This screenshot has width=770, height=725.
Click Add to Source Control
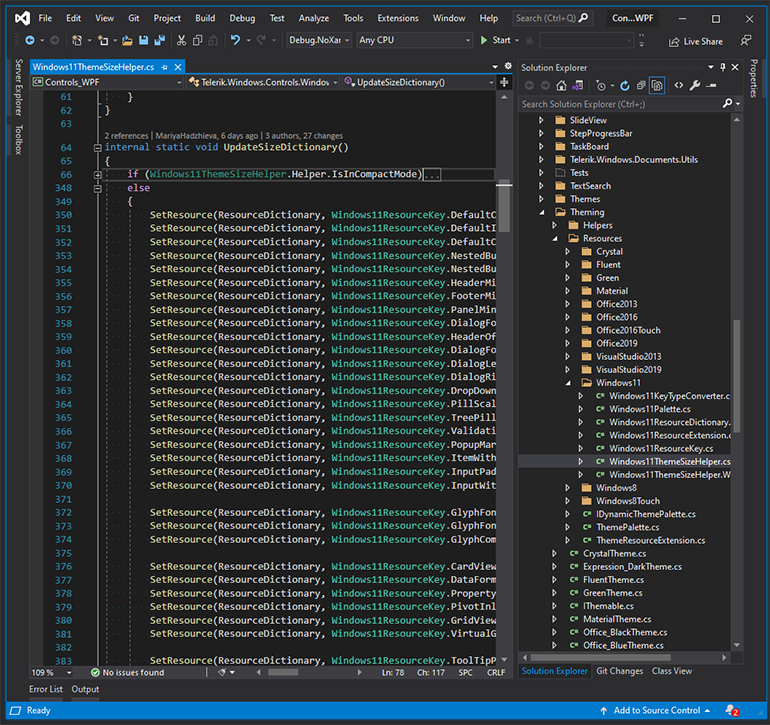[656, 710]
